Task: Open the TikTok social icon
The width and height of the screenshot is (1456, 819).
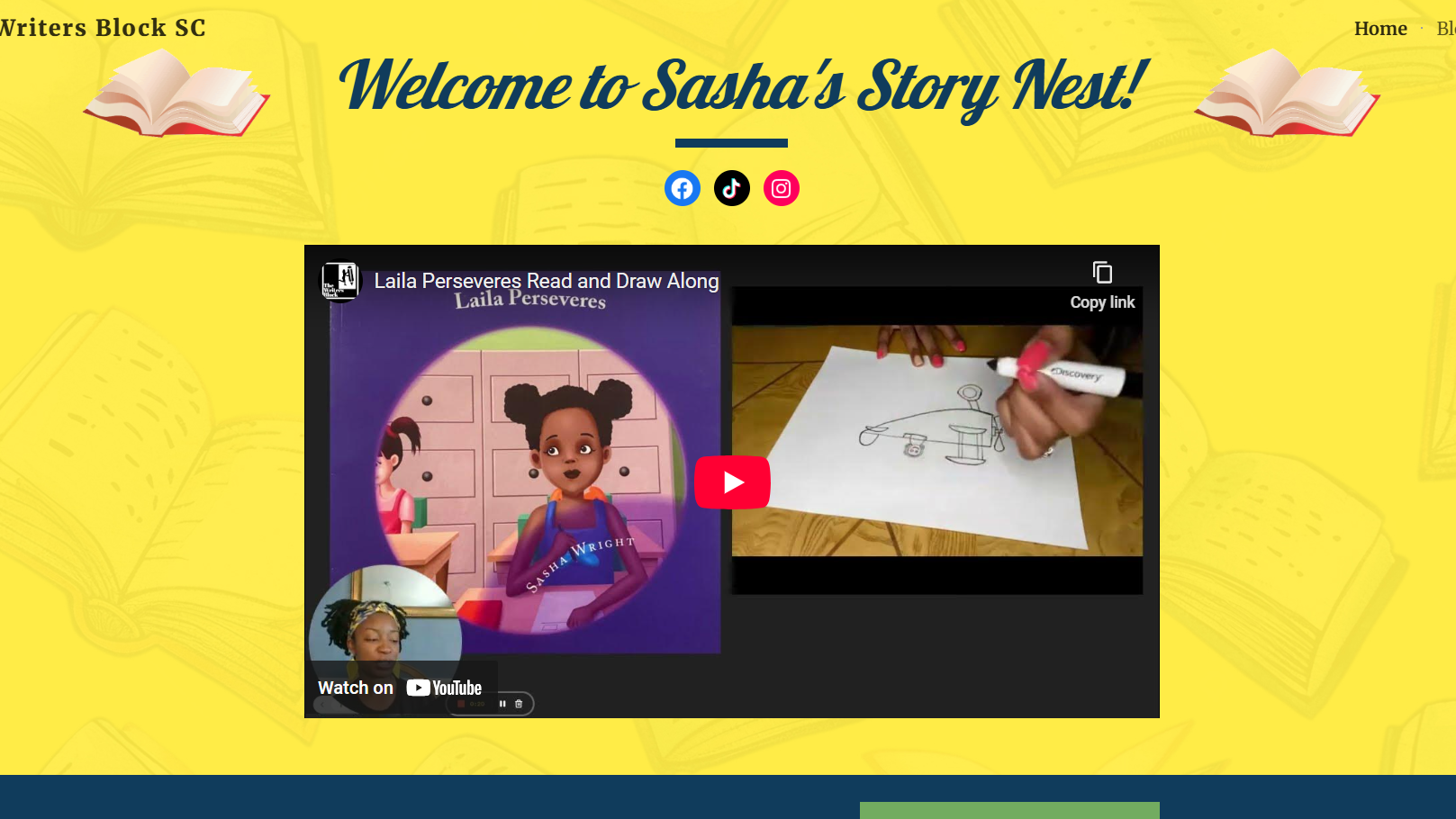Action: [731, 188]
